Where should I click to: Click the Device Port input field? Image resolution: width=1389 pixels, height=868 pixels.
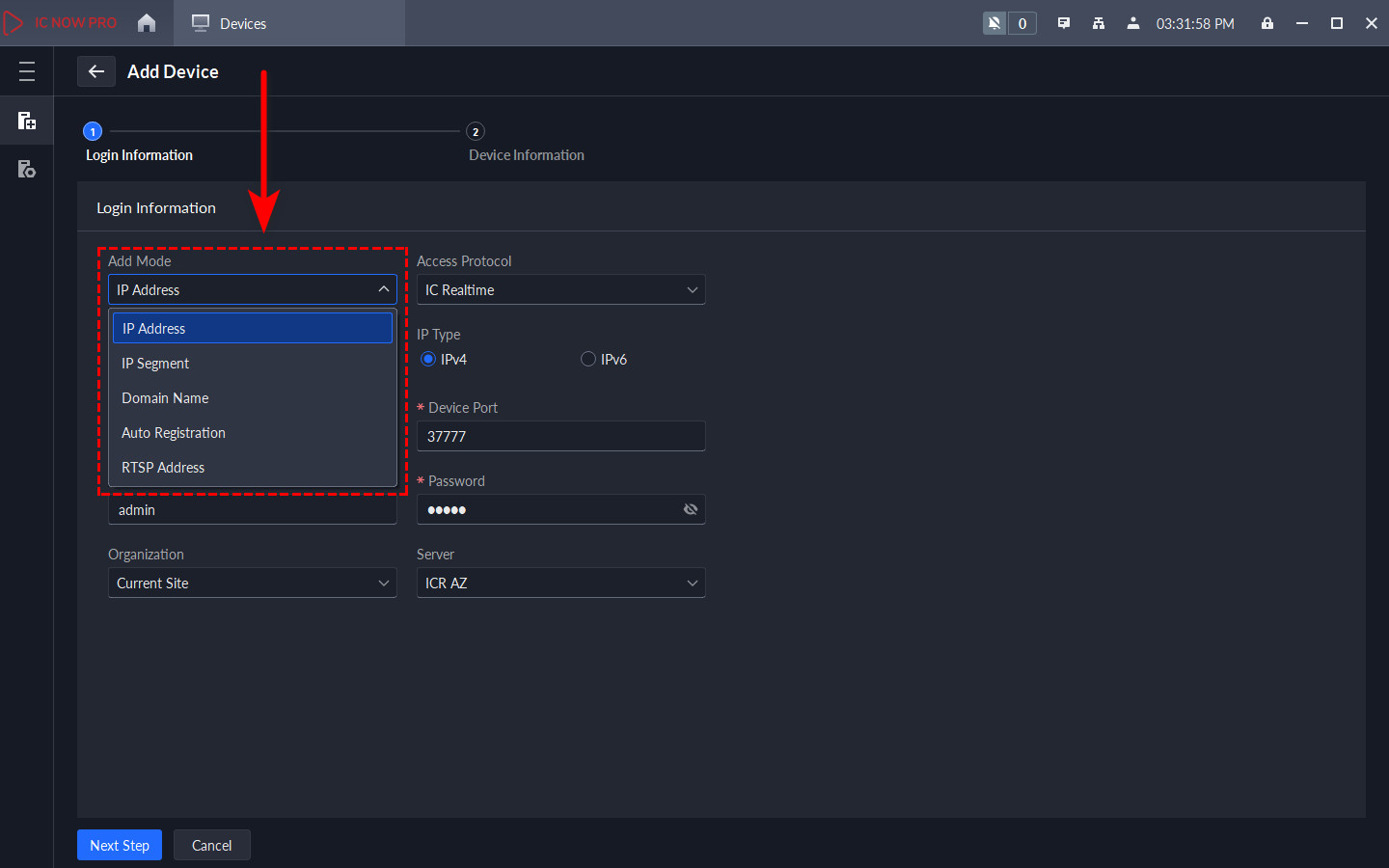tap(560, 436)
